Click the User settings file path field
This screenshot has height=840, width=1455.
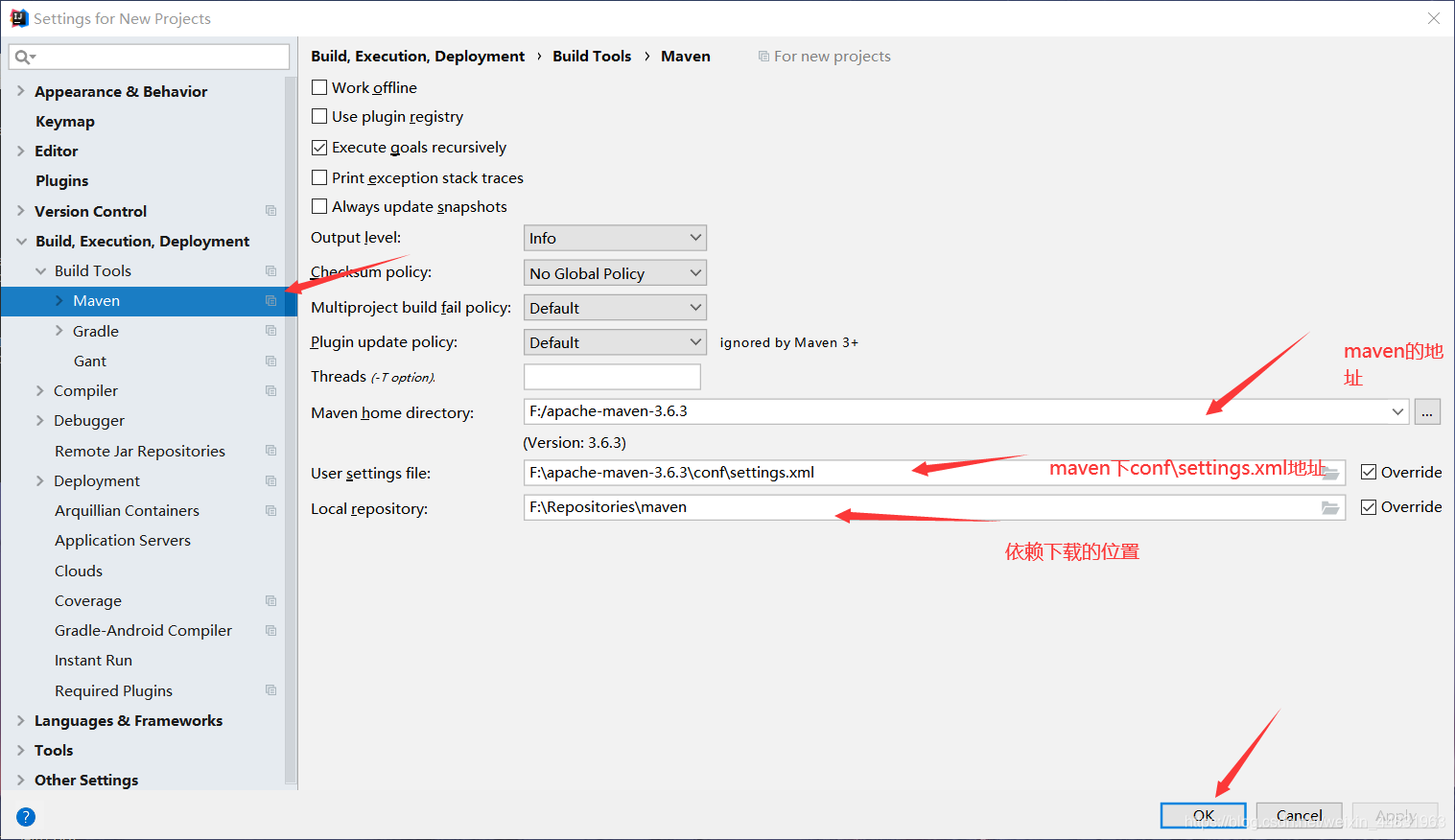934,473
